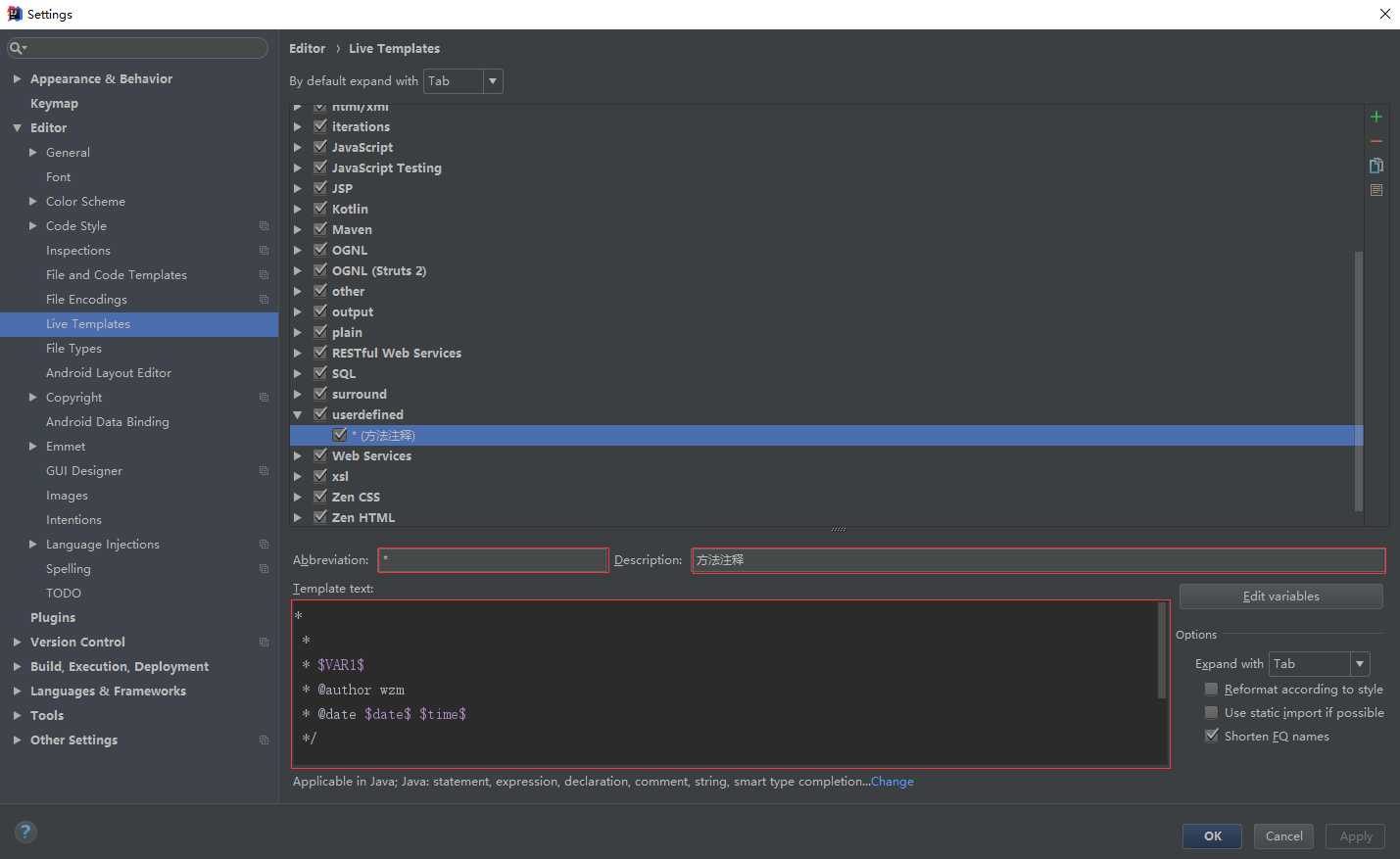
Task: Select File Types in the sidebar
Action: (73, 349)
